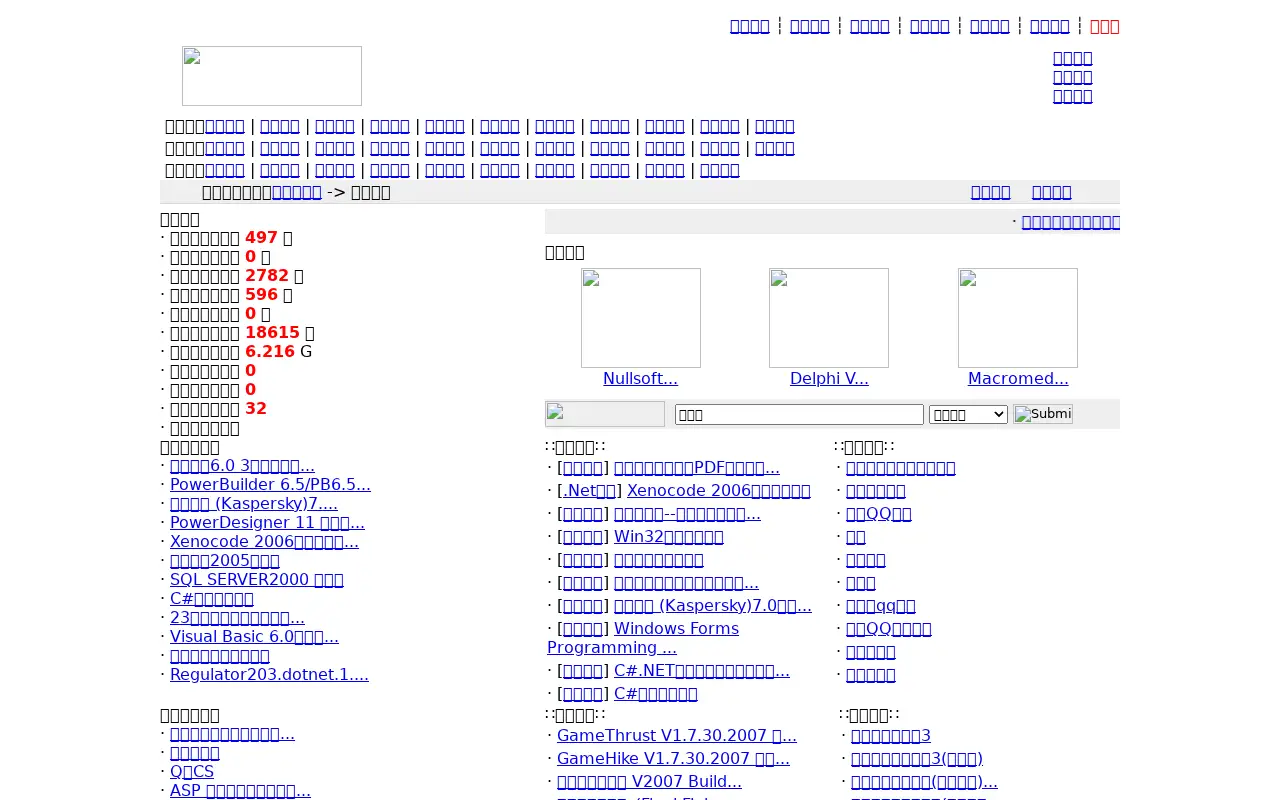Open the Macromed... text link
The height and width of the screenshot is (800, 1280).
tap(1018, 378)
